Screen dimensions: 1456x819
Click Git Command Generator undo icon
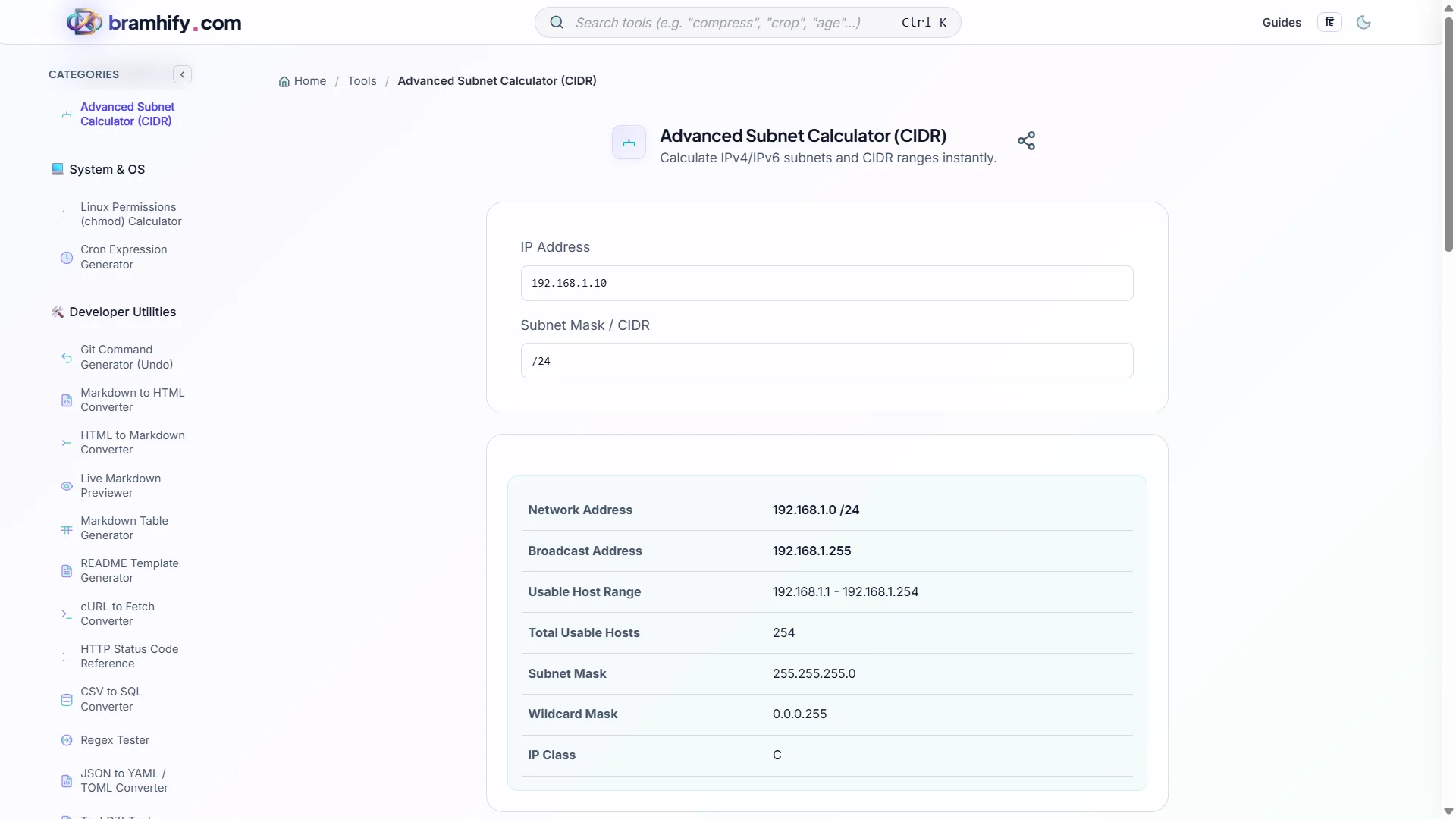67,357
